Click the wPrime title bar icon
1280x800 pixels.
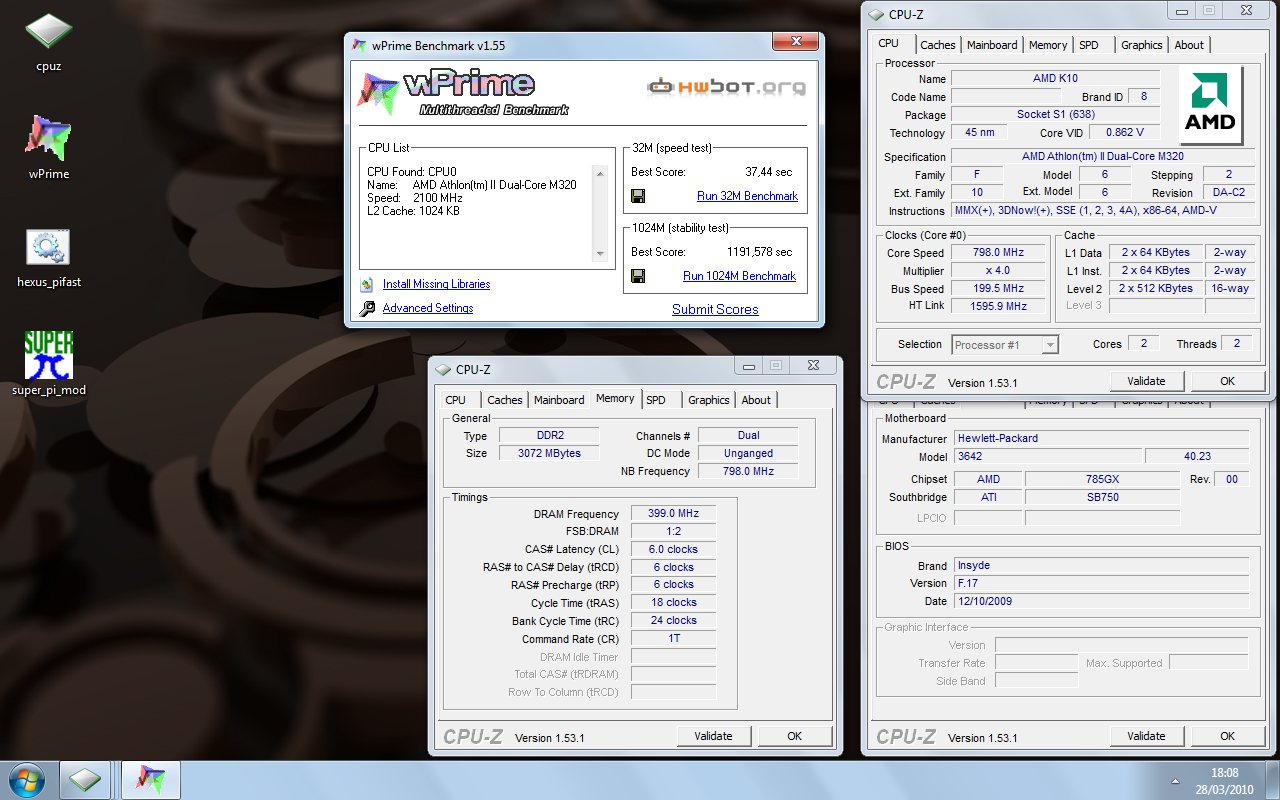tap(359, 45)
